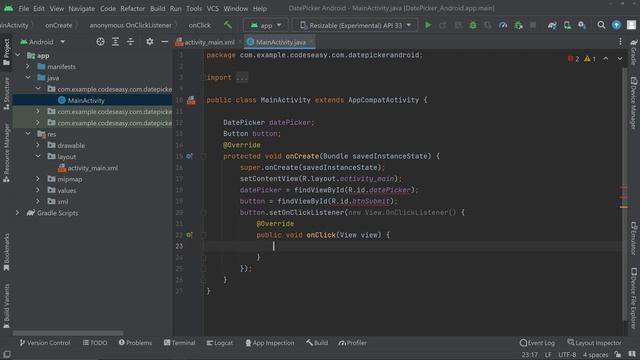Open the app run configuration dropdown
This screenshot has height=360, width=640.
coord(266,25)
